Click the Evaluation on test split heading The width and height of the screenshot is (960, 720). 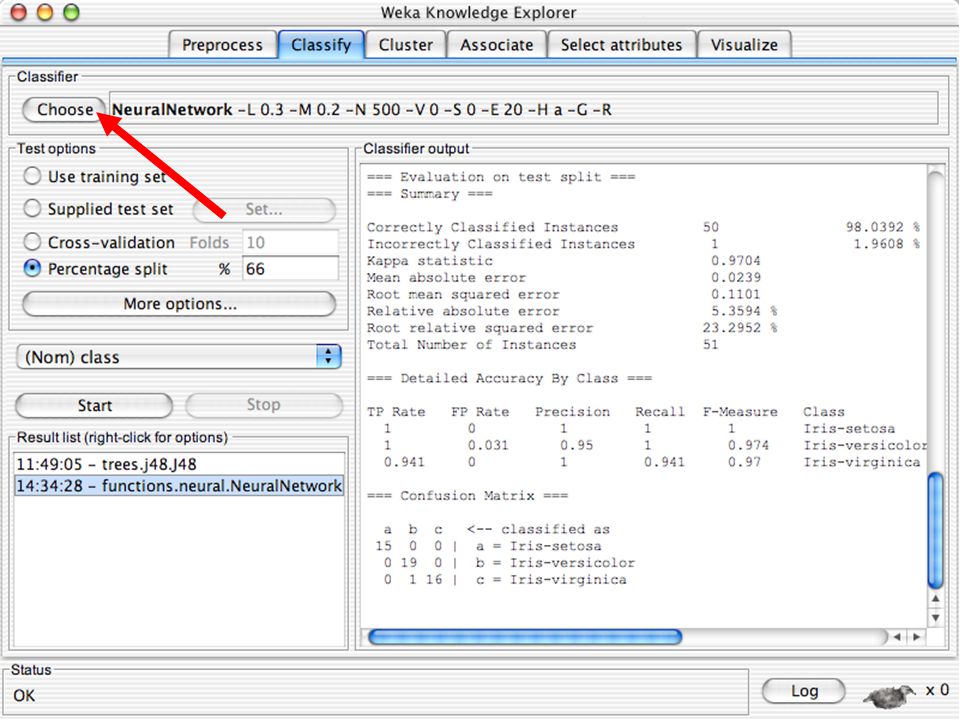[501, 177]
